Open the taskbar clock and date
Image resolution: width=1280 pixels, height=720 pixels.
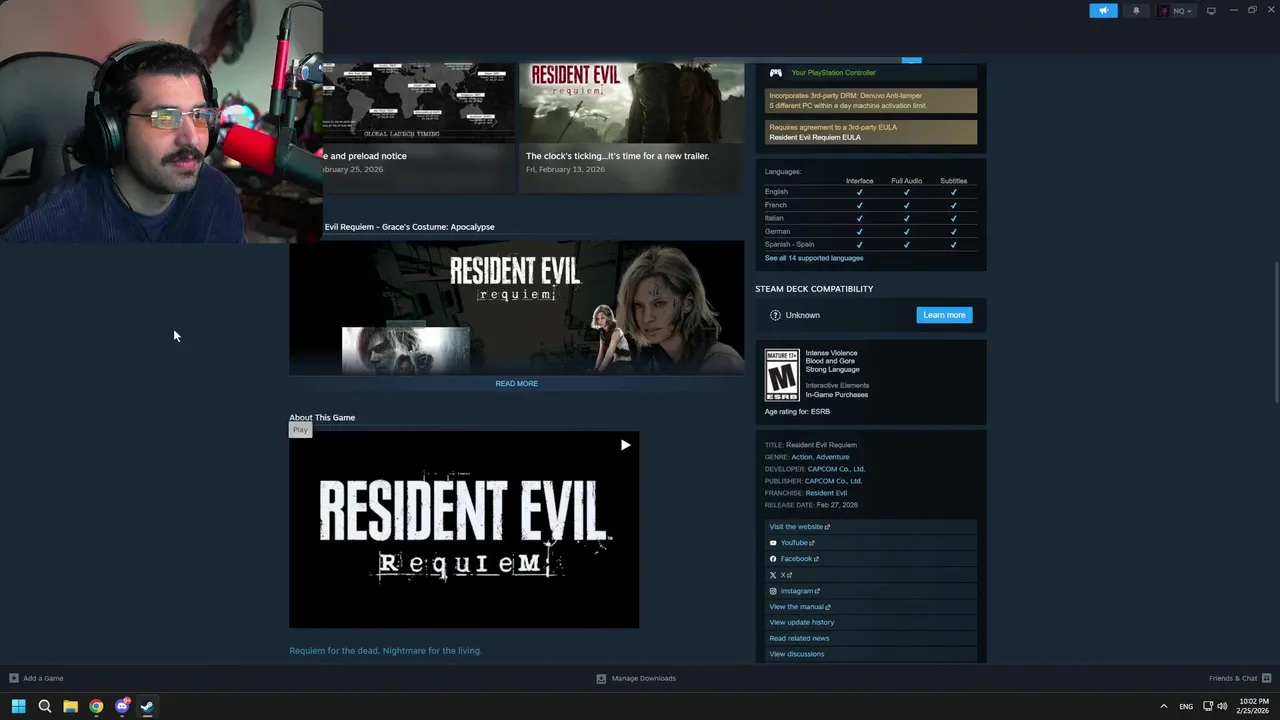pyautogui.click(x=1254, y=706)
